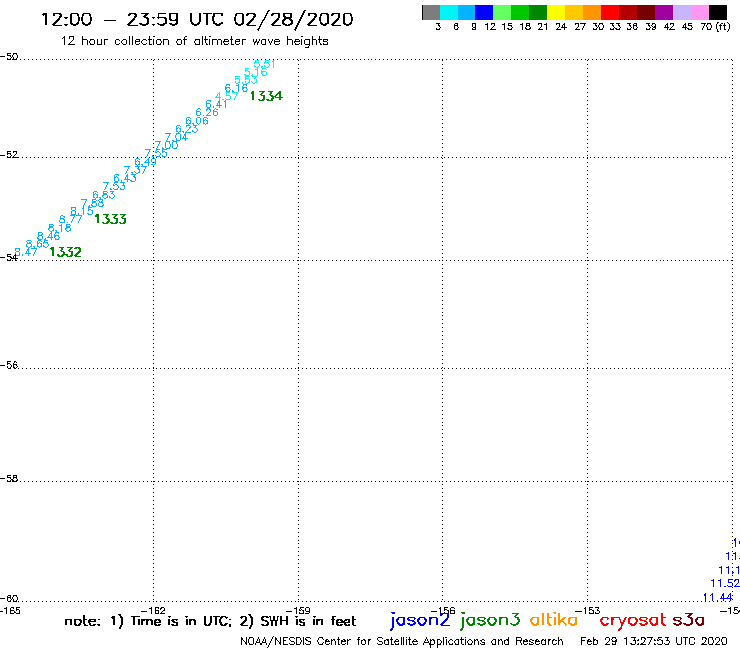This screenshot has width=740, height=650.
Task: Click the wave height value 8.46
Action: (49, 236)
